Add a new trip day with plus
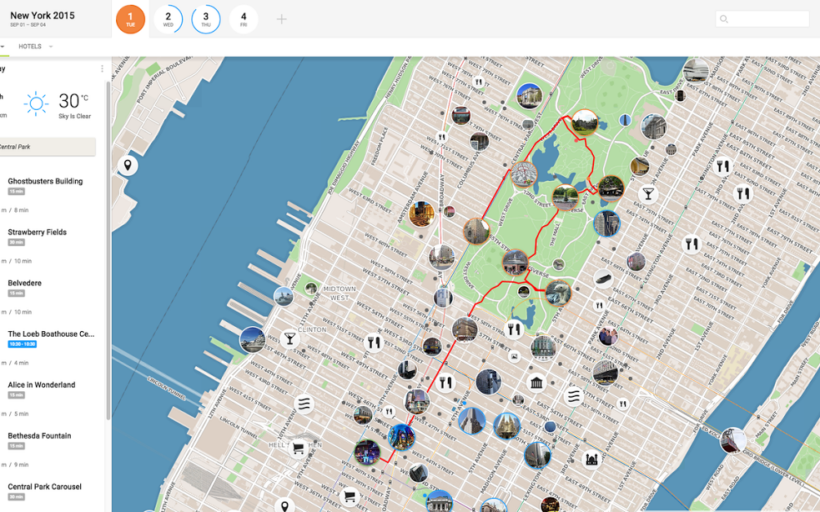Screen dimensions: 820x512 point(282,19)
